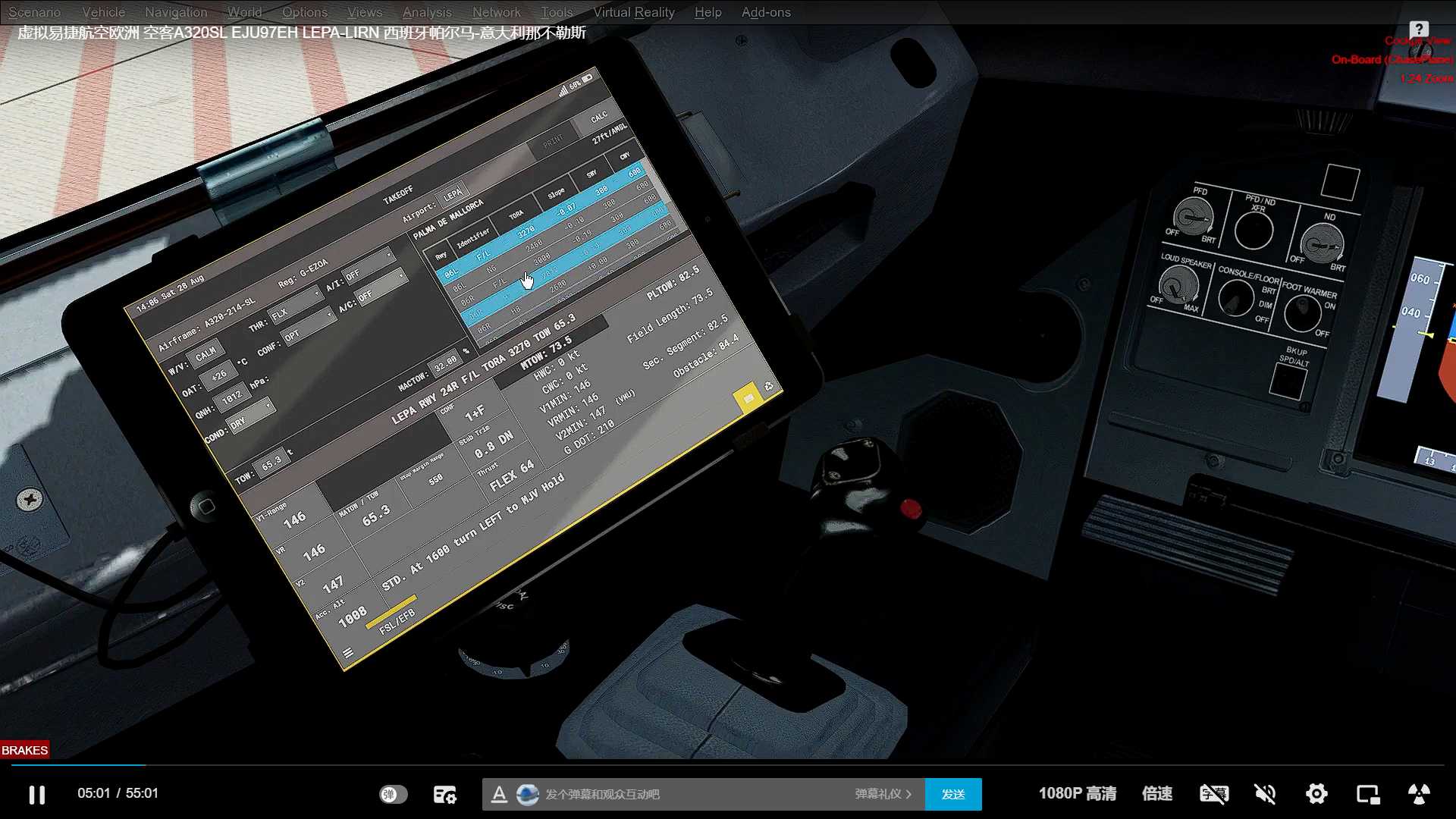This screenshot has height=819, width=1456.
Task: Pause the video playback
Action: (36, 794)
